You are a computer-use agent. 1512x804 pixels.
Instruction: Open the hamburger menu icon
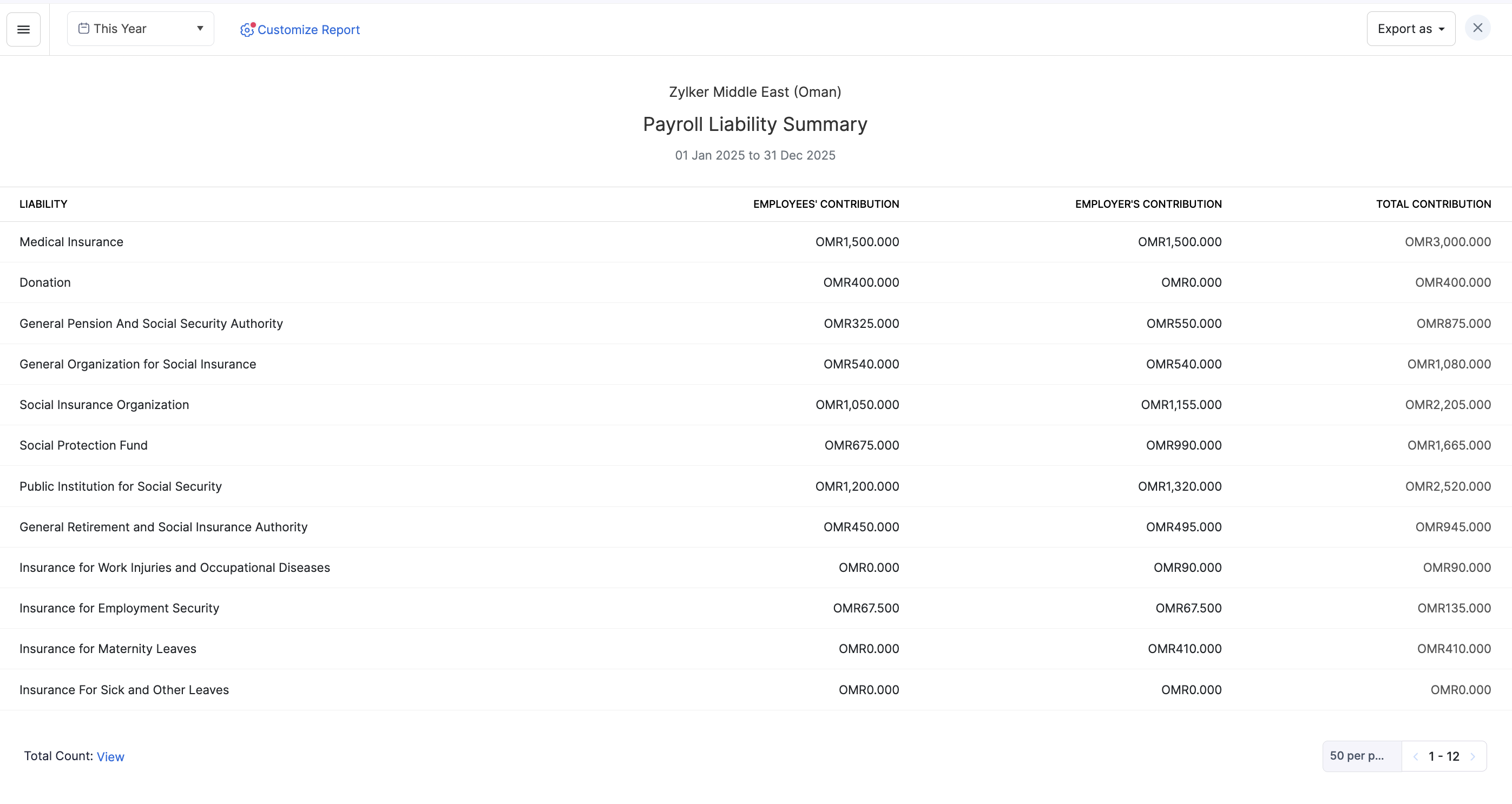click(23, 29)
